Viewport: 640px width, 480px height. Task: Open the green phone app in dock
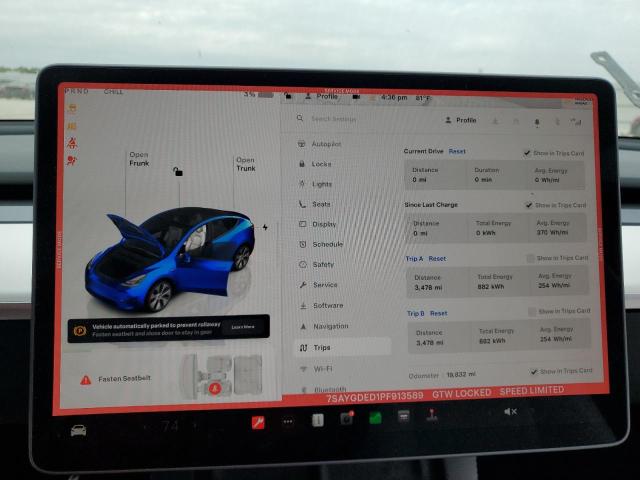375,418
